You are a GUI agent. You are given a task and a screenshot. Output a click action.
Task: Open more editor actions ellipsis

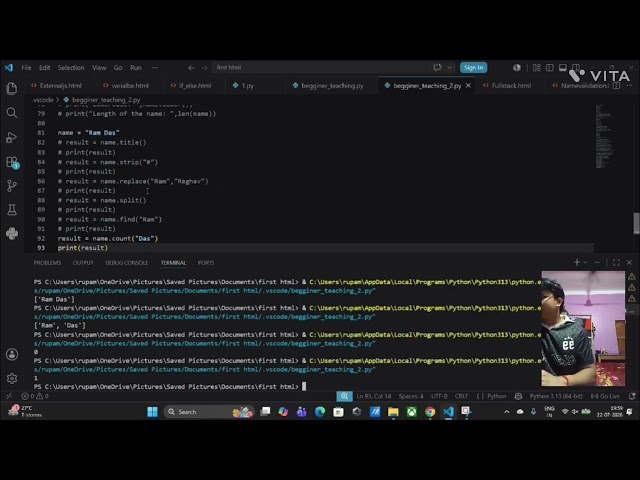tap(629, 86)
